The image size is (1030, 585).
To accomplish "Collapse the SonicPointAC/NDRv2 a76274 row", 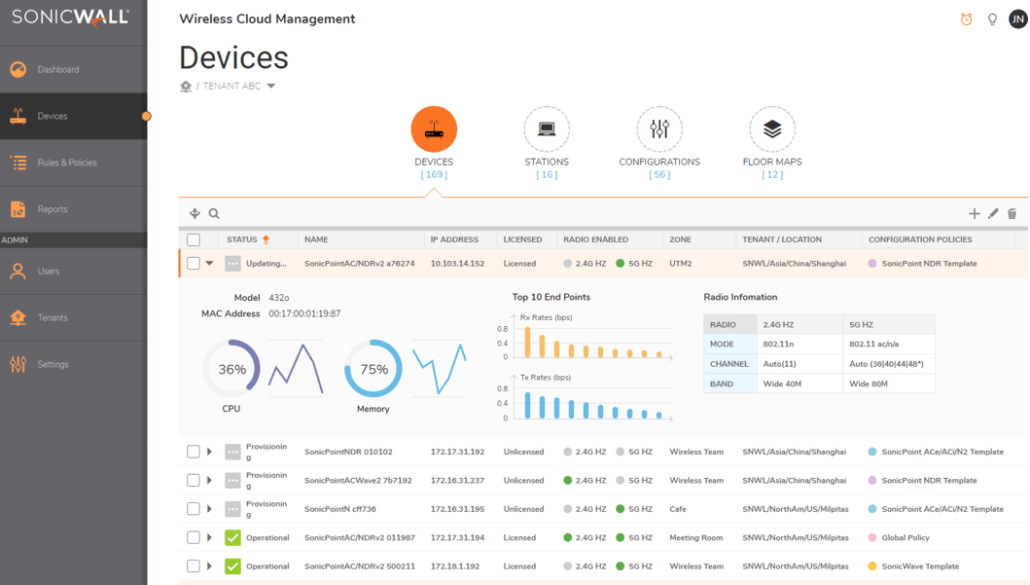I will coord(210,263).
